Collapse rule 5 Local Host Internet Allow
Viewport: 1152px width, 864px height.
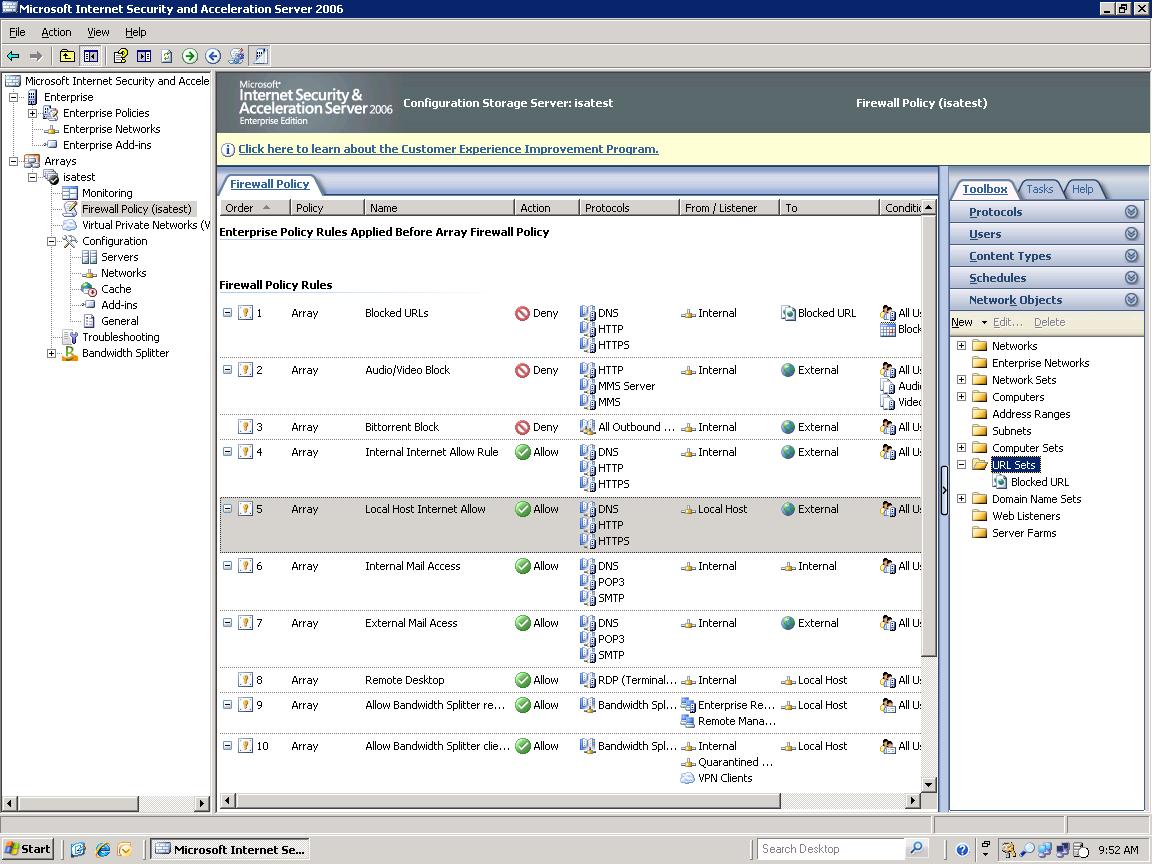(228, 508)
